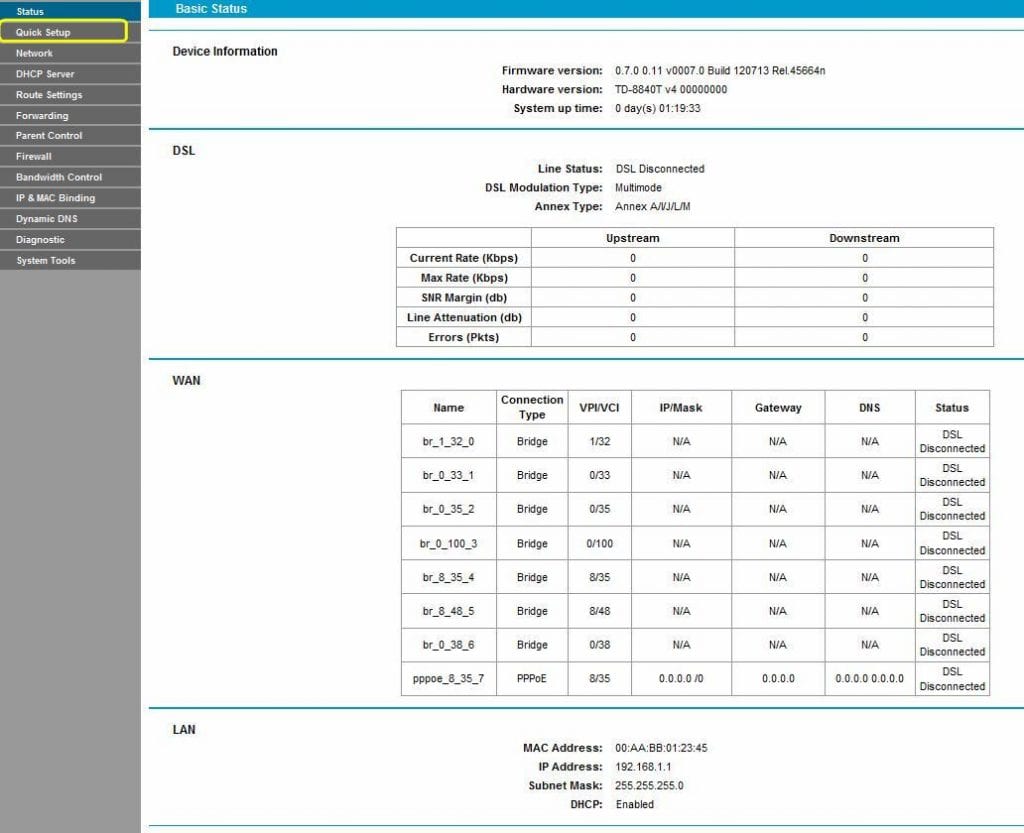Open the Firewall configuration page
This screenshot has width=1024, height=833.
tap(35, 156)
